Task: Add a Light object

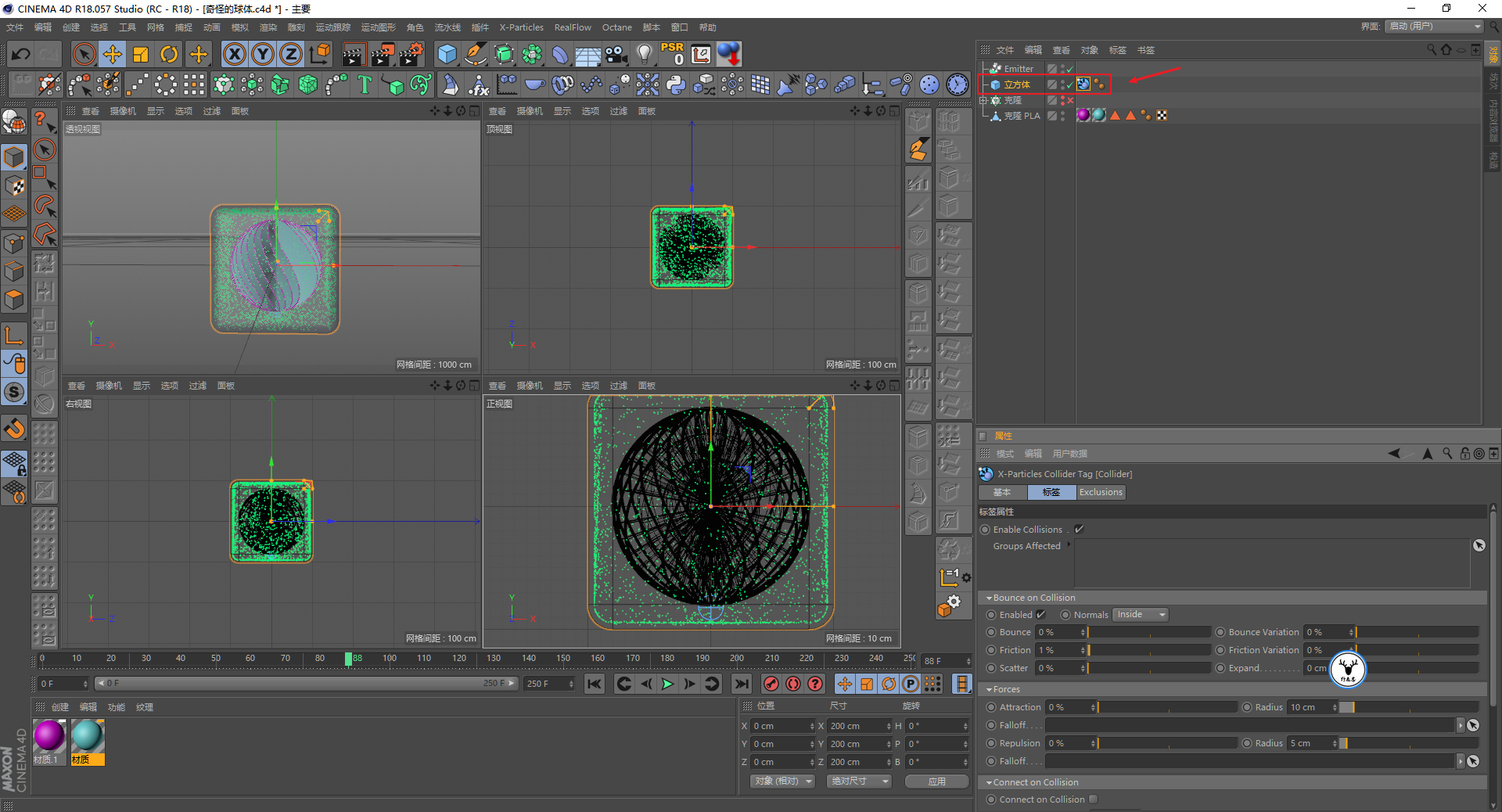Action: (645, 54)
